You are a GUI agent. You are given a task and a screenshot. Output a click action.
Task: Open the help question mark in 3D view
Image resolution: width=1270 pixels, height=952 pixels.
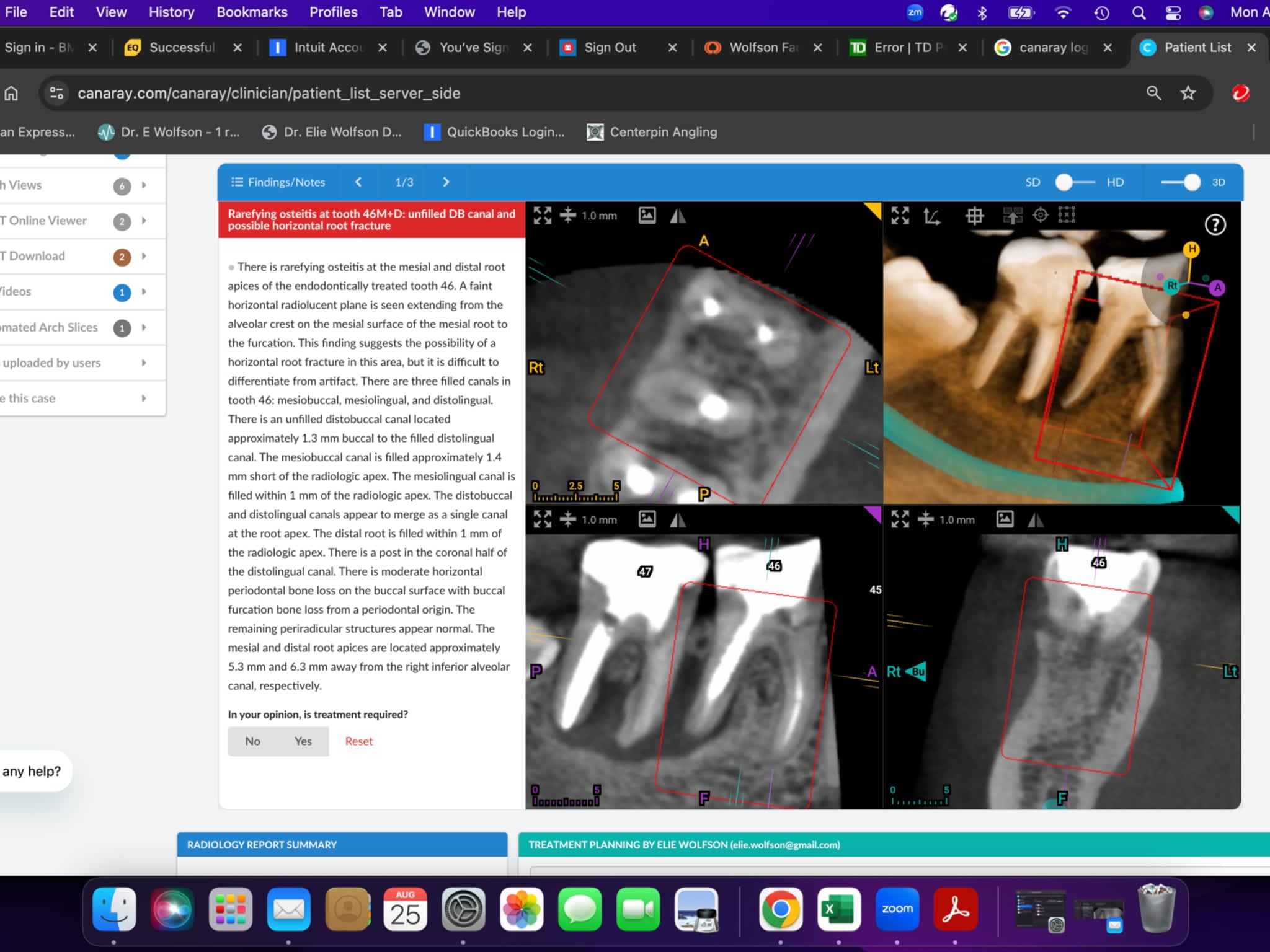(x=1215, y=224)
